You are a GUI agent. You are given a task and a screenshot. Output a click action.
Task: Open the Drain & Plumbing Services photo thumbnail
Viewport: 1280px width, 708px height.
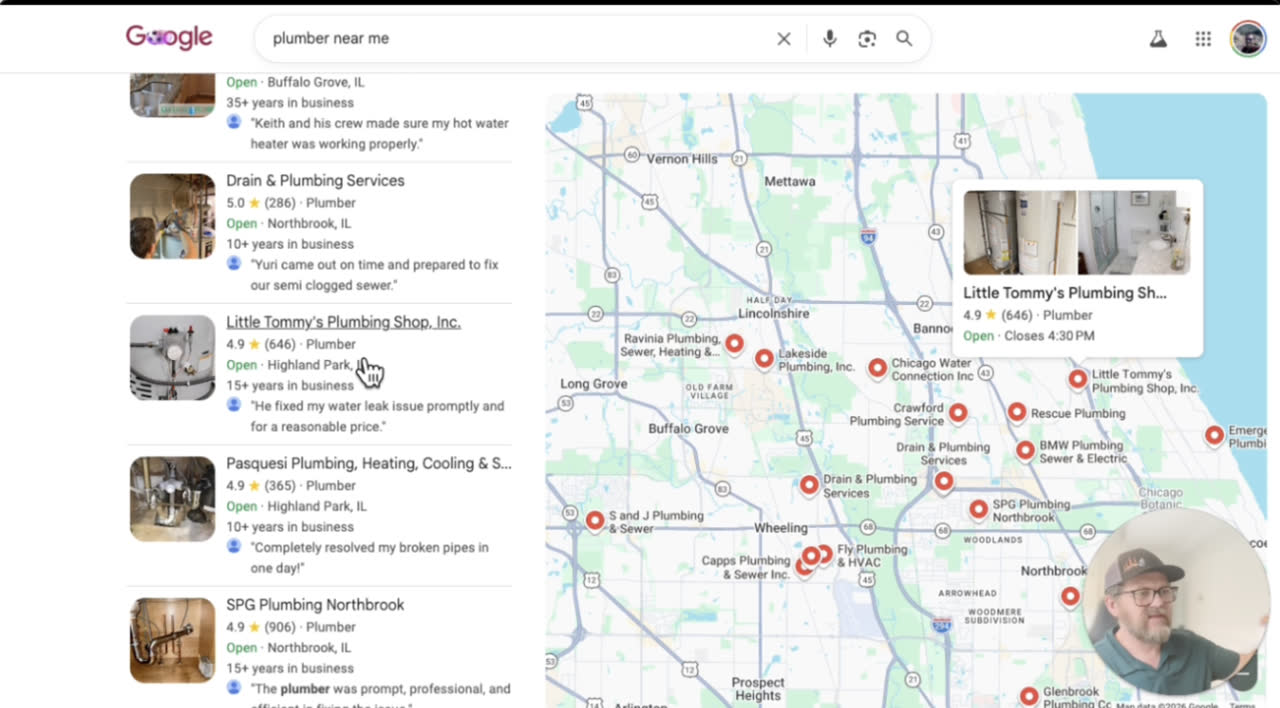(172, 216)
